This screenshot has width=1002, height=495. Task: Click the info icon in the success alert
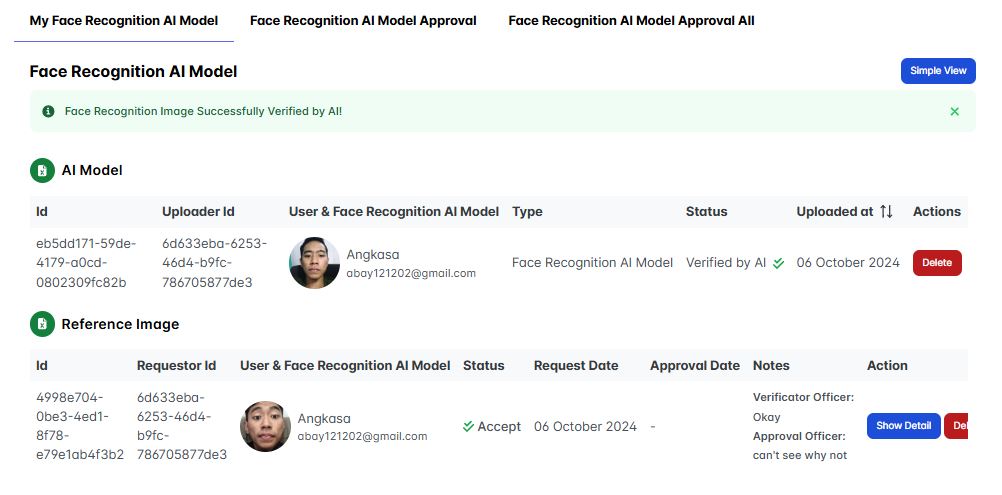point(48,111)
